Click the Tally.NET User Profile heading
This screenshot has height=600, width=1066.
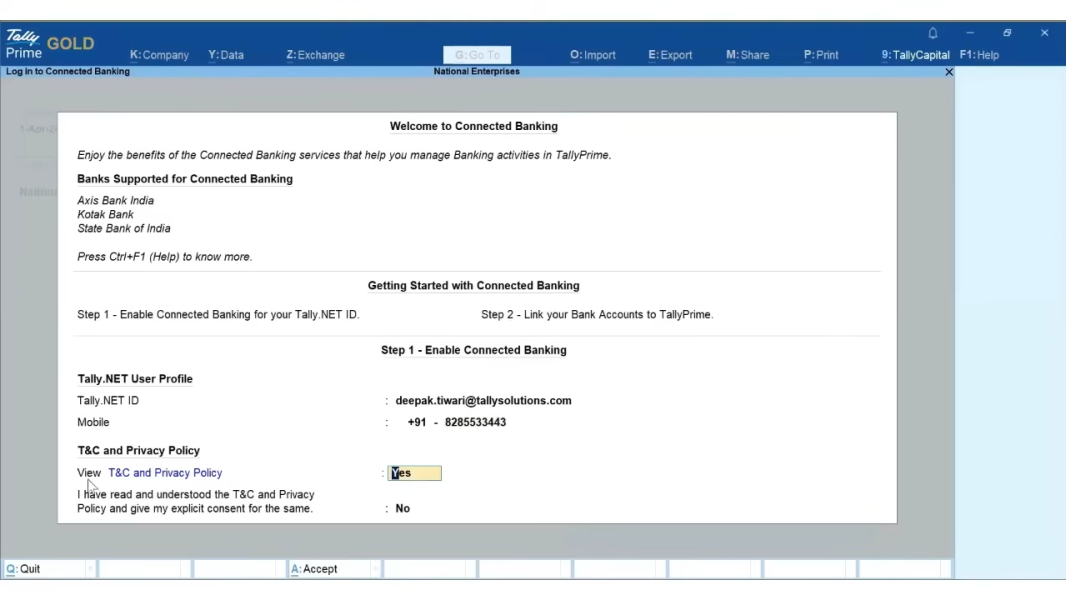135,379
